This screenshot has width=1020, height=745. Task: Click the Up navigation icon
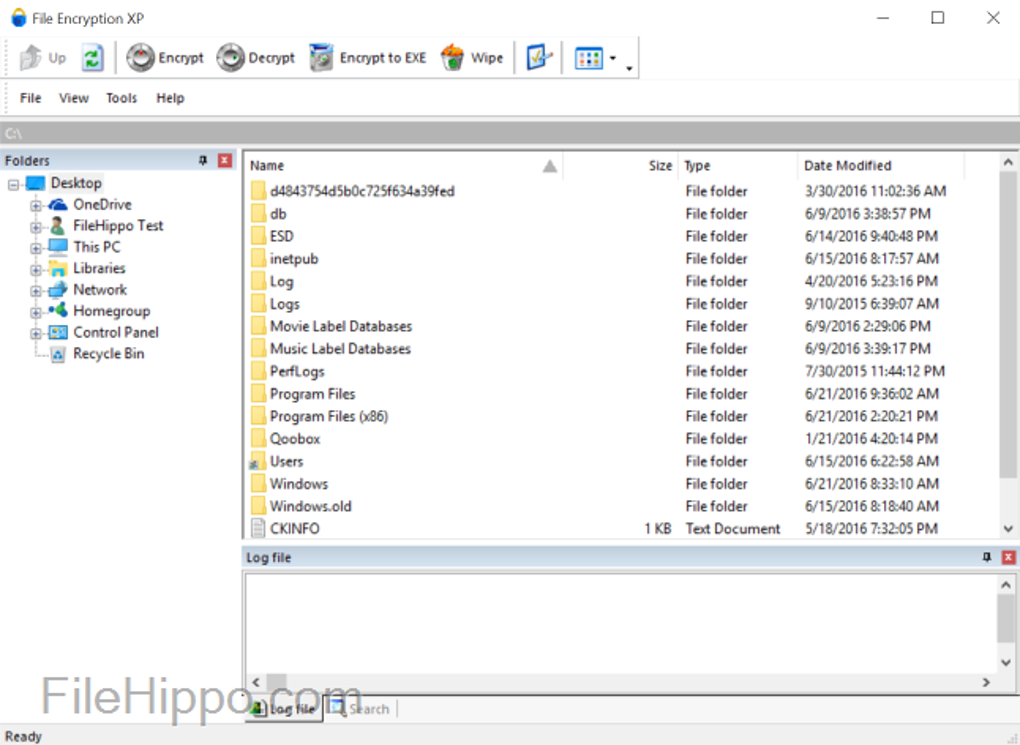tap(40, 57)
